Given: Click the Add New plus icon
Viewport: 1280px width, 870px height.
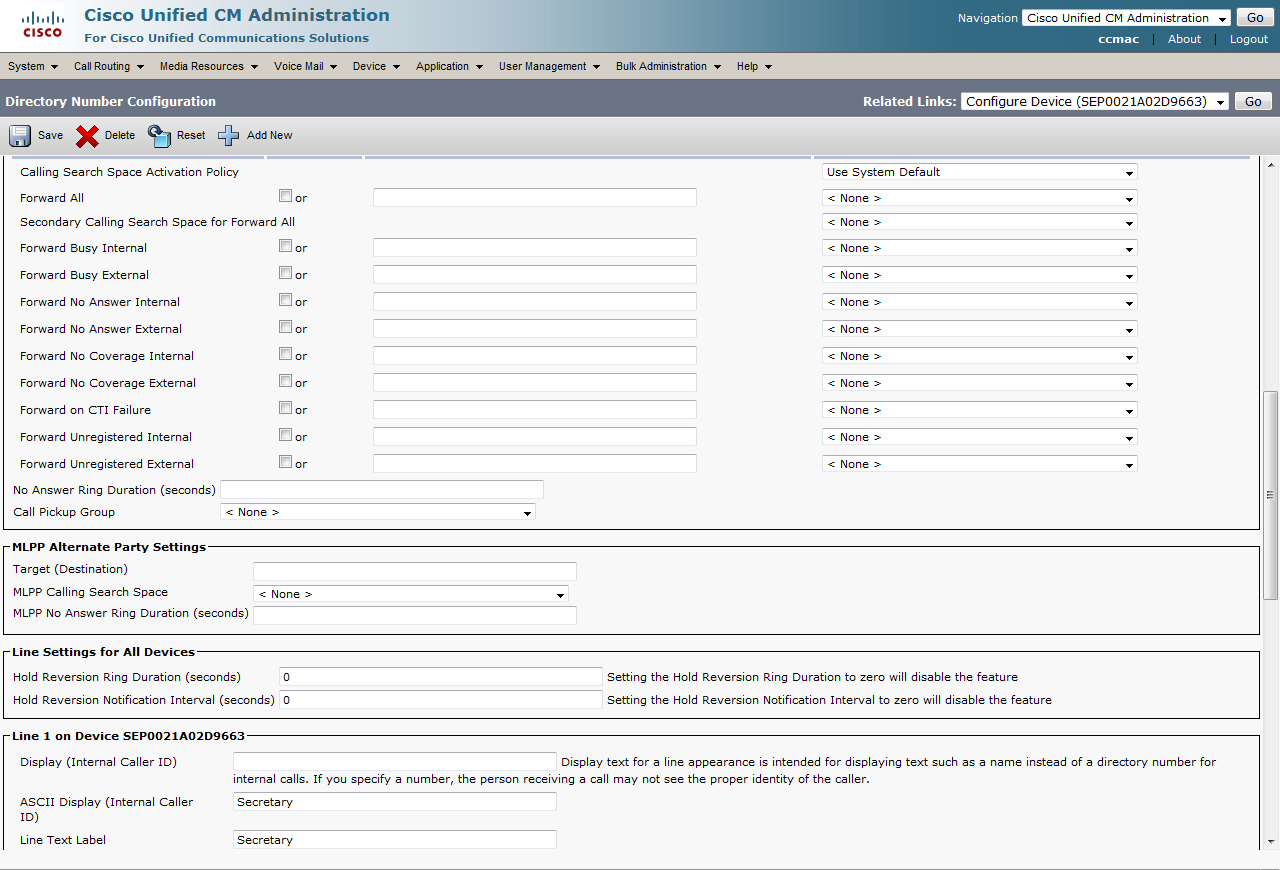Looking at the screenshot, I should click(x=229, y=136).
